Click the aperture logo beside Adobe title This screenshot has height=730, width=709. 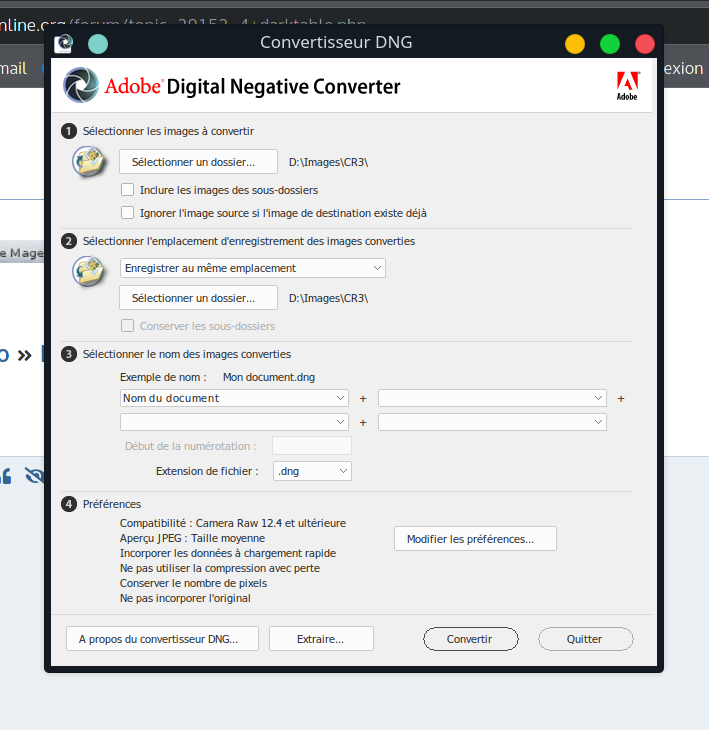[x=81, y=85]
